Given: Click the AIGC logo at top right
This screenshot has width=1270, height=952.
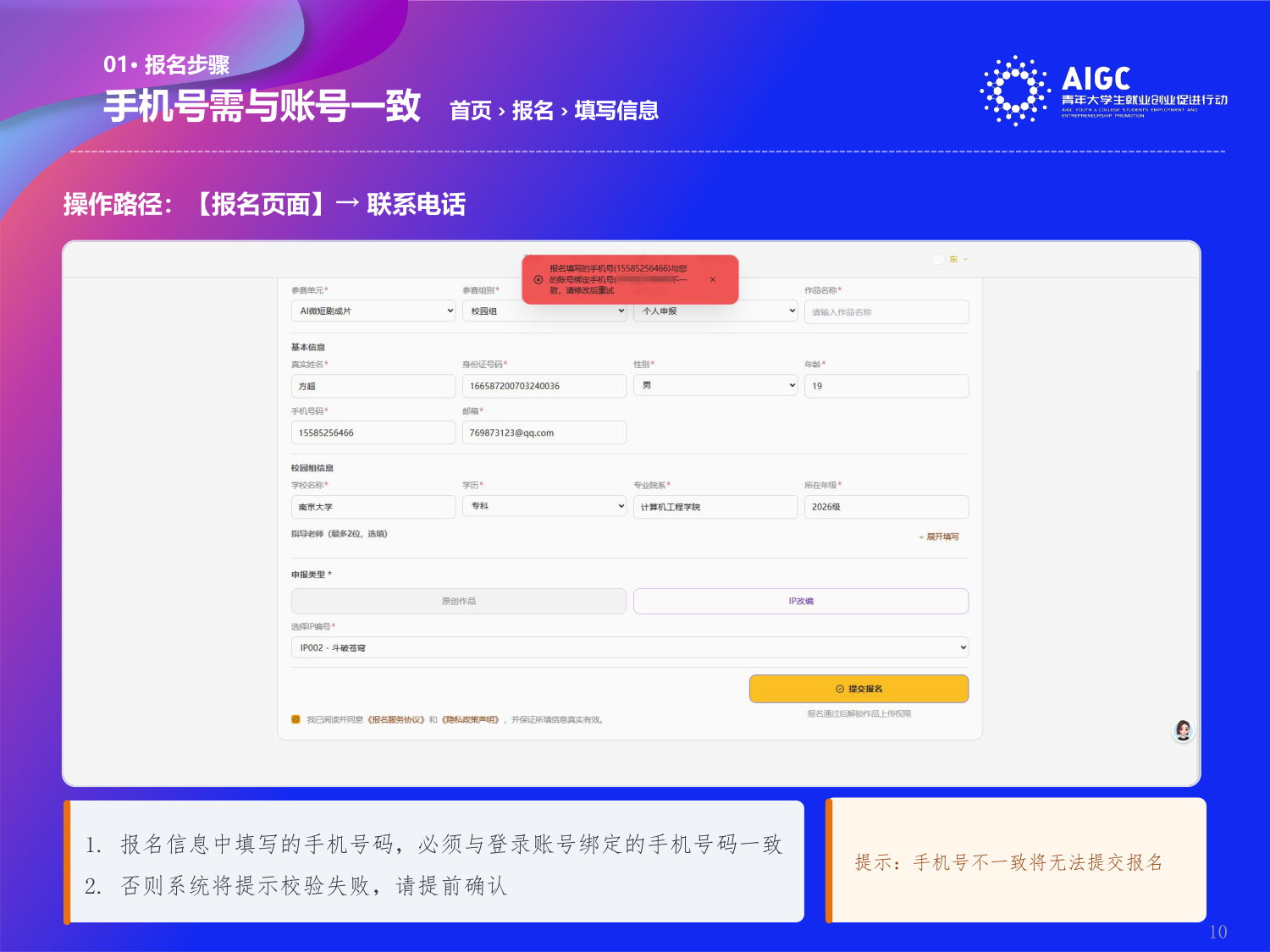Looking at the screenshot, I should (x=1103, y=91).
